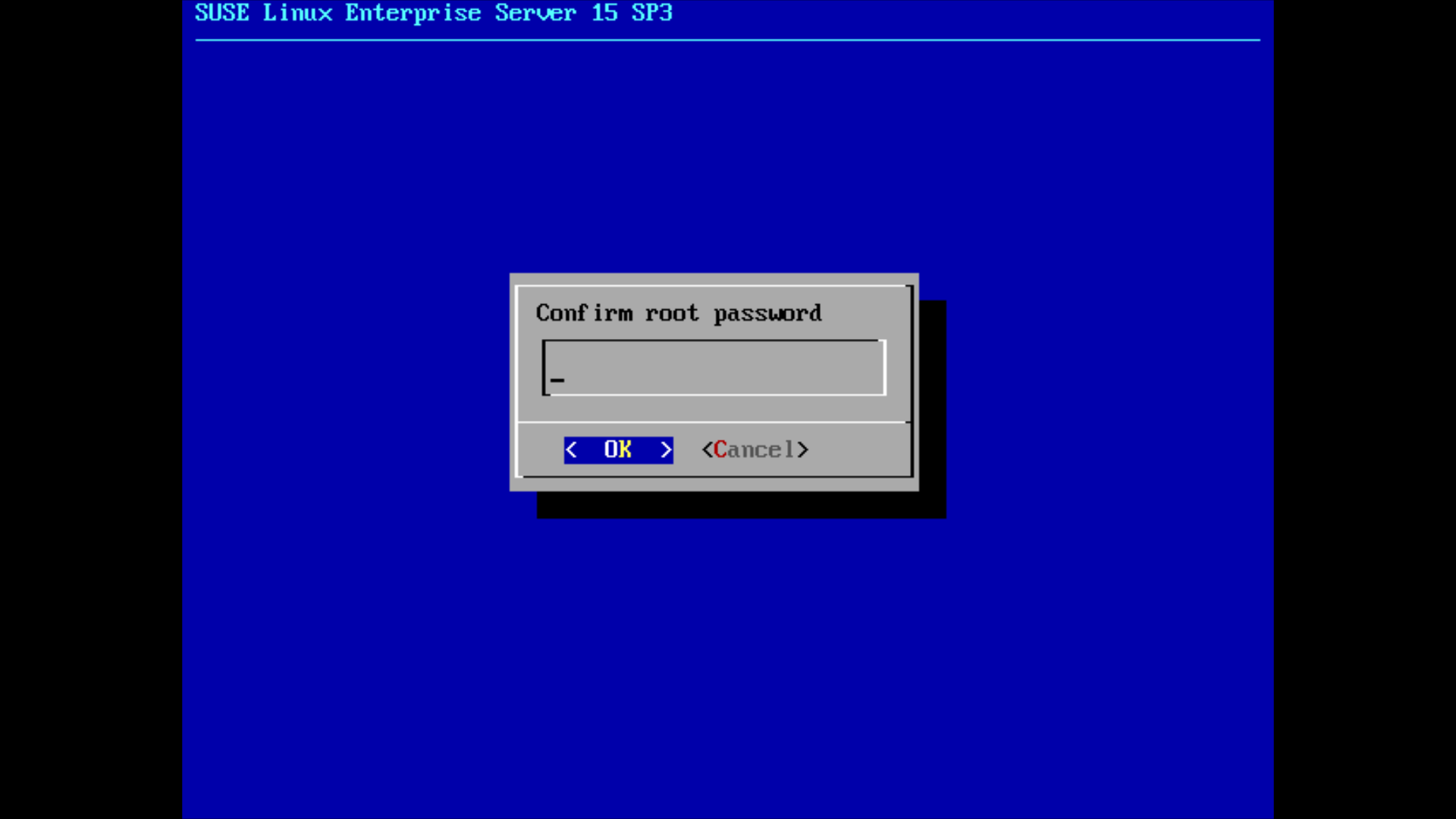Click the red hotkey letter C in Cancel
1456x819 pixels.
coord(720,450)
